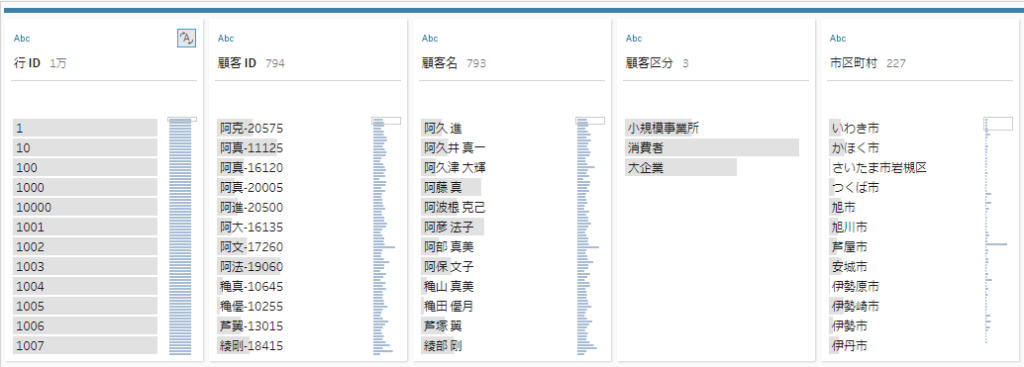Select customer name 阿久井 真一
The height and width of the screenshot is (367, 1024).
pyautogui.click(x=455, y=148)
